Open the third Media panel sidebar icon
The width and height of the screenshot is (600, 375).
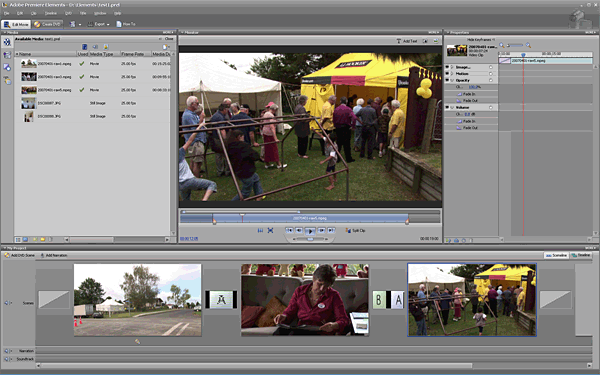pyautogui.click(x=7, y=67)
